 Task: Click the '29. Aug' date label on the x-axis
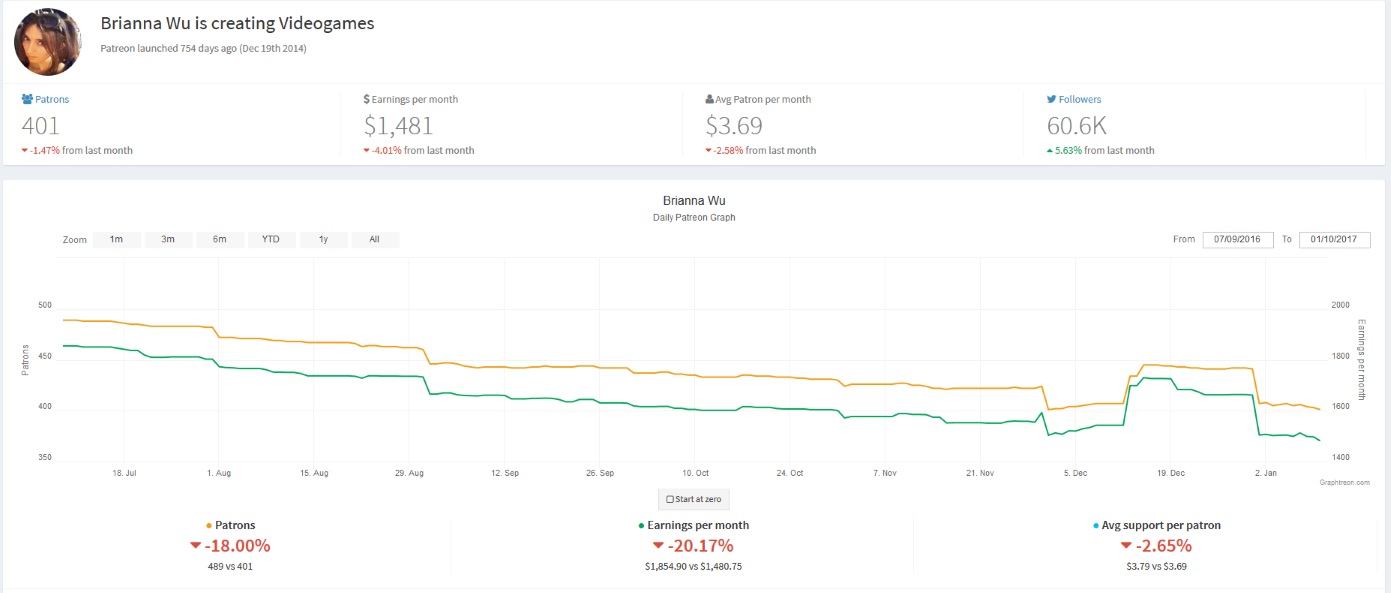[409, 472]
